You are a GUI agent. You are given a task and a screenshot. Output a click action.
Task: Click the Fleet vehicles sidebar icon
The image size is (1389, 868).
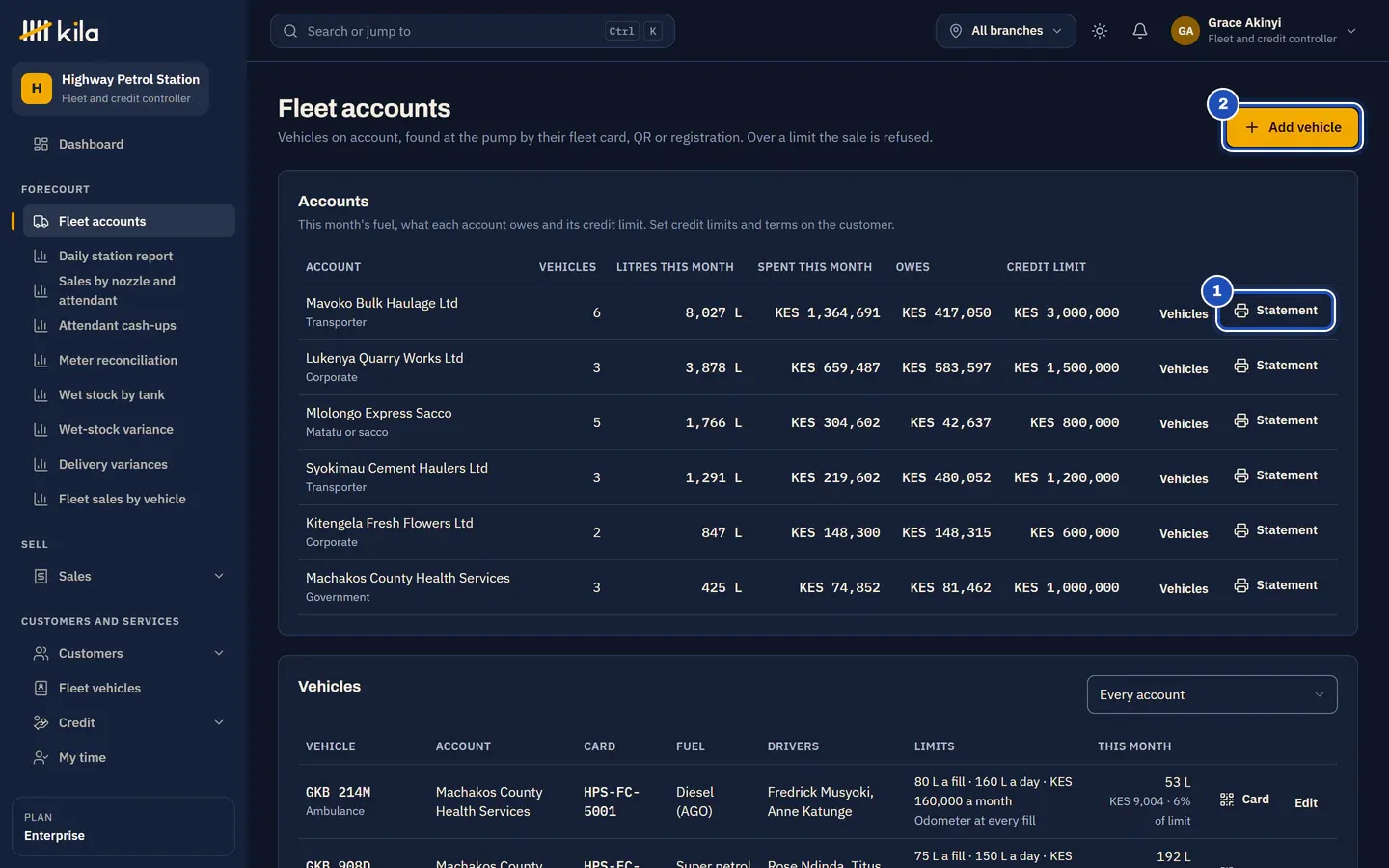point(41,689)
